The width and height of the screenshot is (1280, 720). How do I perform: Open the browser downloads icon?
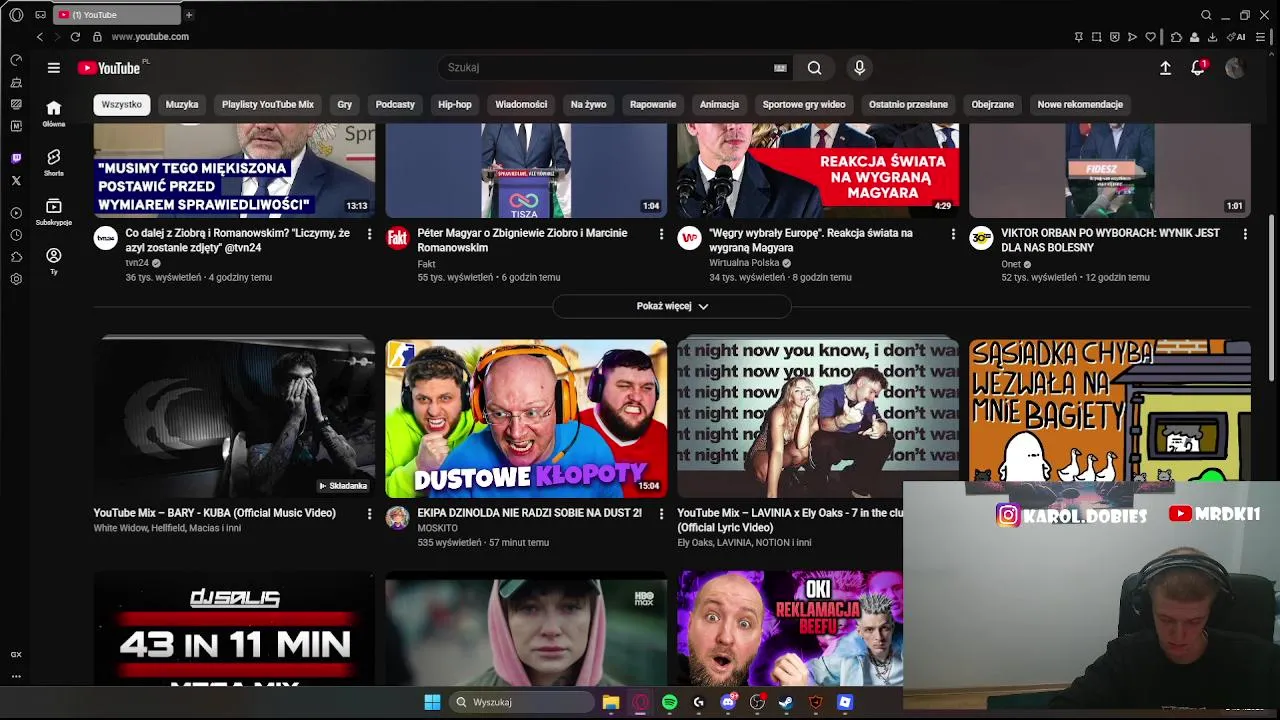1212,37
